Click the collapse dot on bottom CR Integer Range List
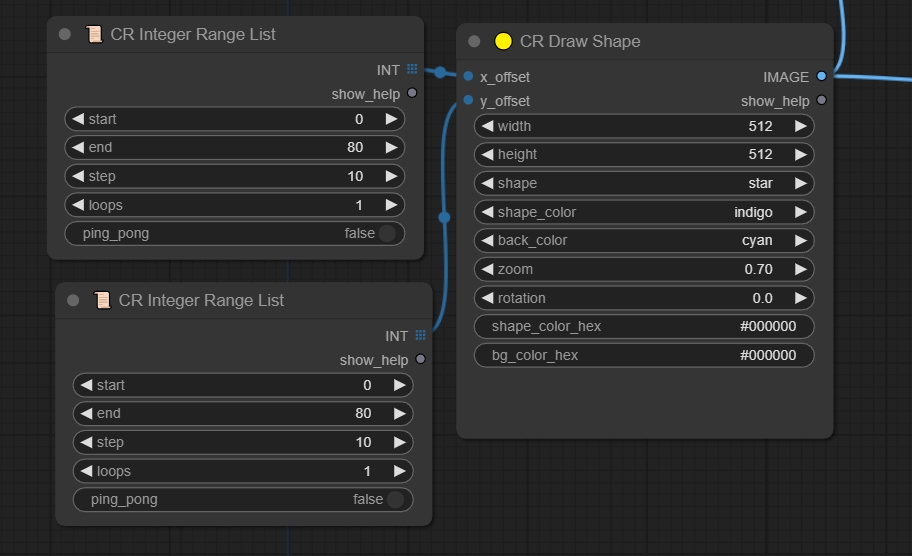The height and width of the screenshot is (556, 912). [73, 300]
